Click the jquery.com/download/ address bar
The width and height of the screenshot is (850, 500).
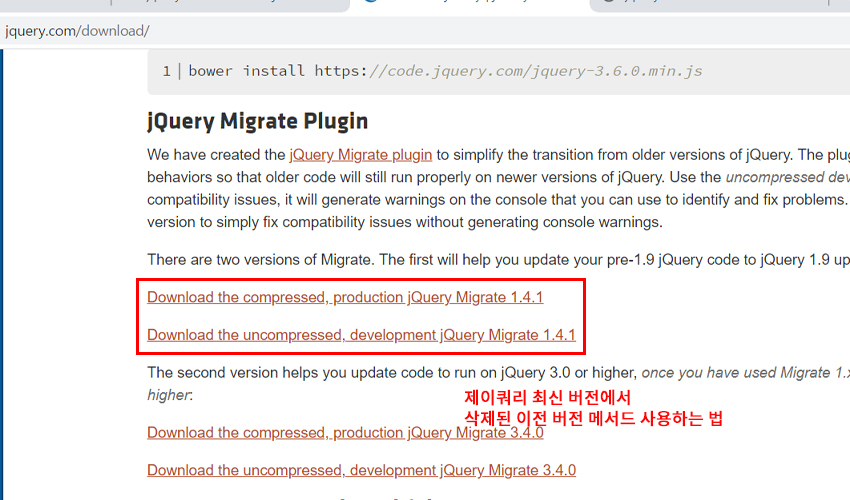pyautogui.click(x=425, y=31)
